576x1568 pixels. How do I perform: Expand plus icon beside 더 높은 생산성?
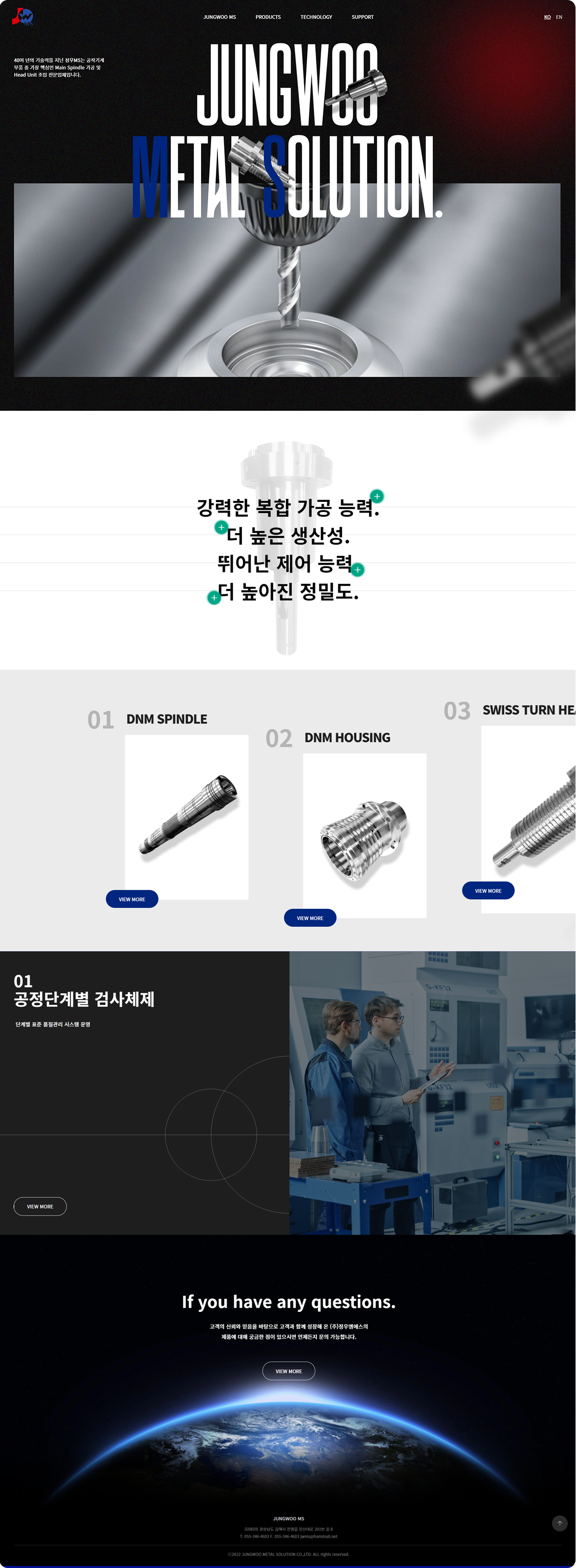221,527
